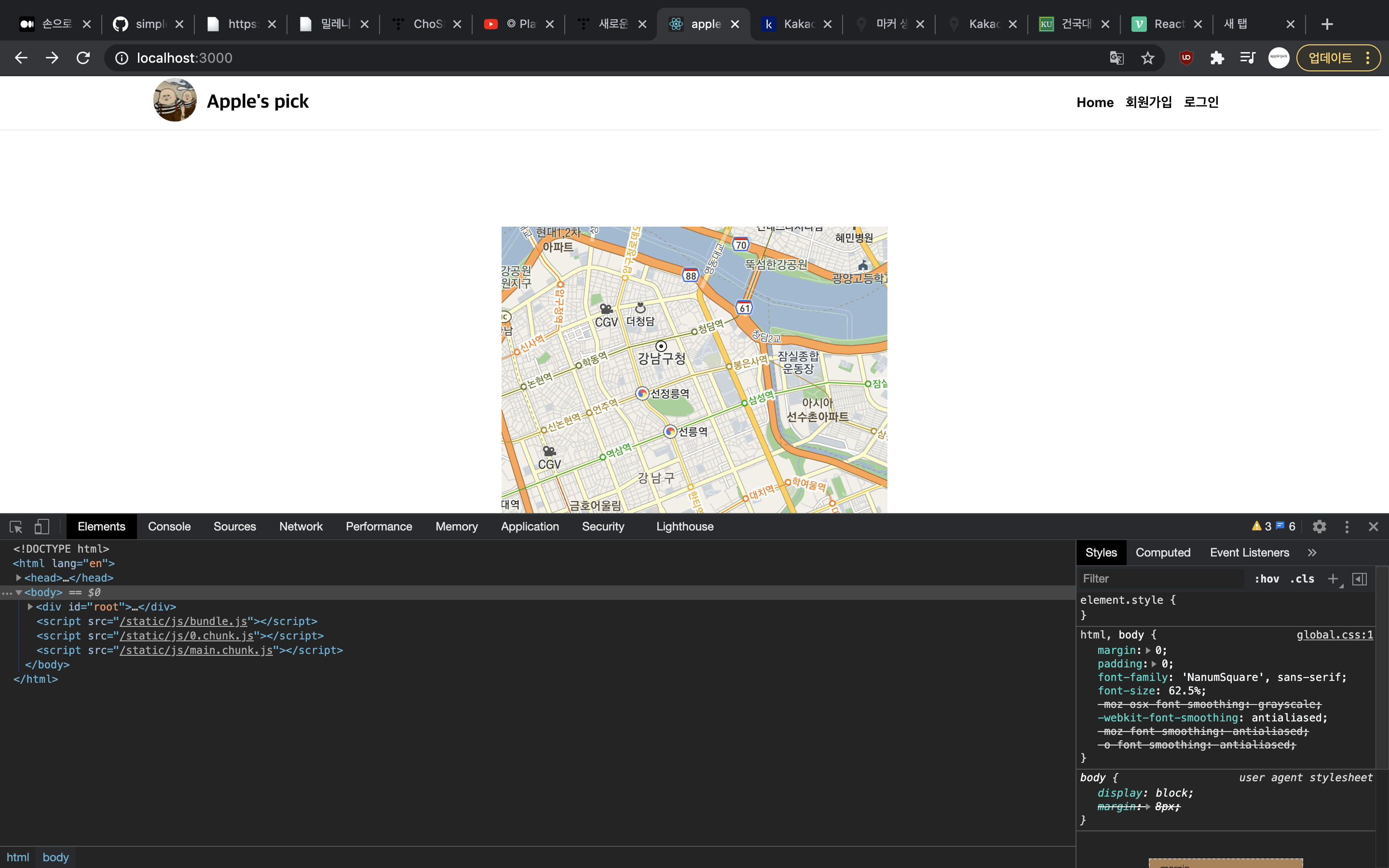Switch to the Console tab
This screenshot has height=868, width=1389.
[169, 527]
